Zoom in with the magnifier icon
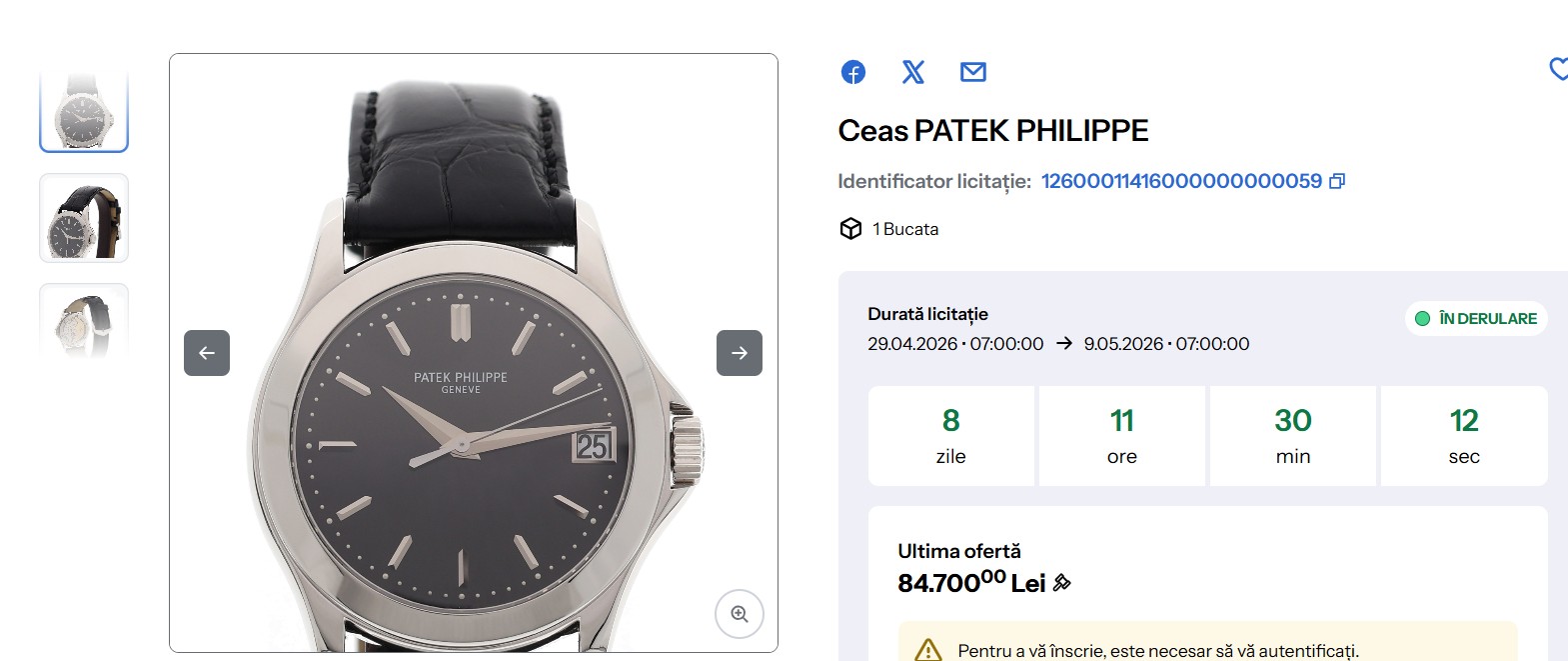This screenshot has height=661, width=1568. coord(740,614)
